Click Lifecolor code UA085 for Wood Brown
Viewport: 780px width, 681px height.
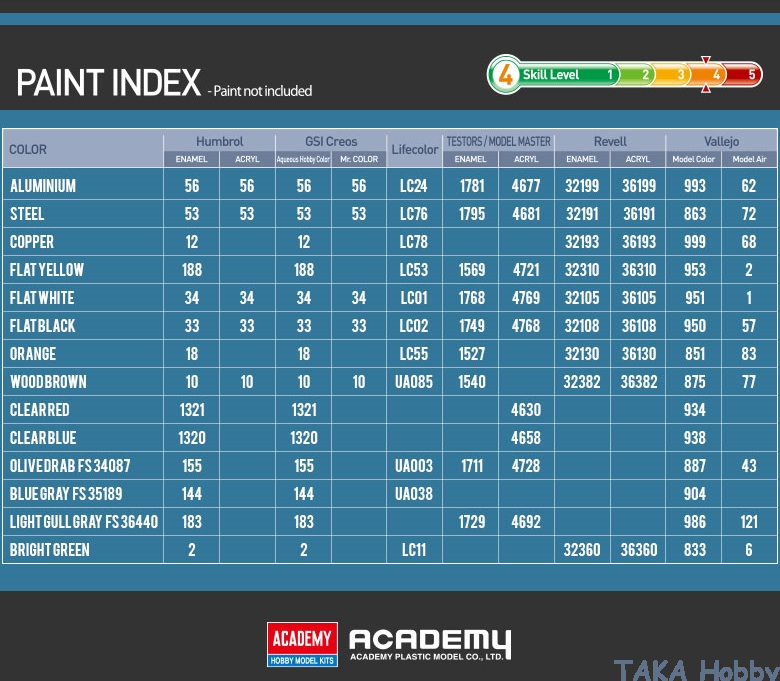[414, 382]
